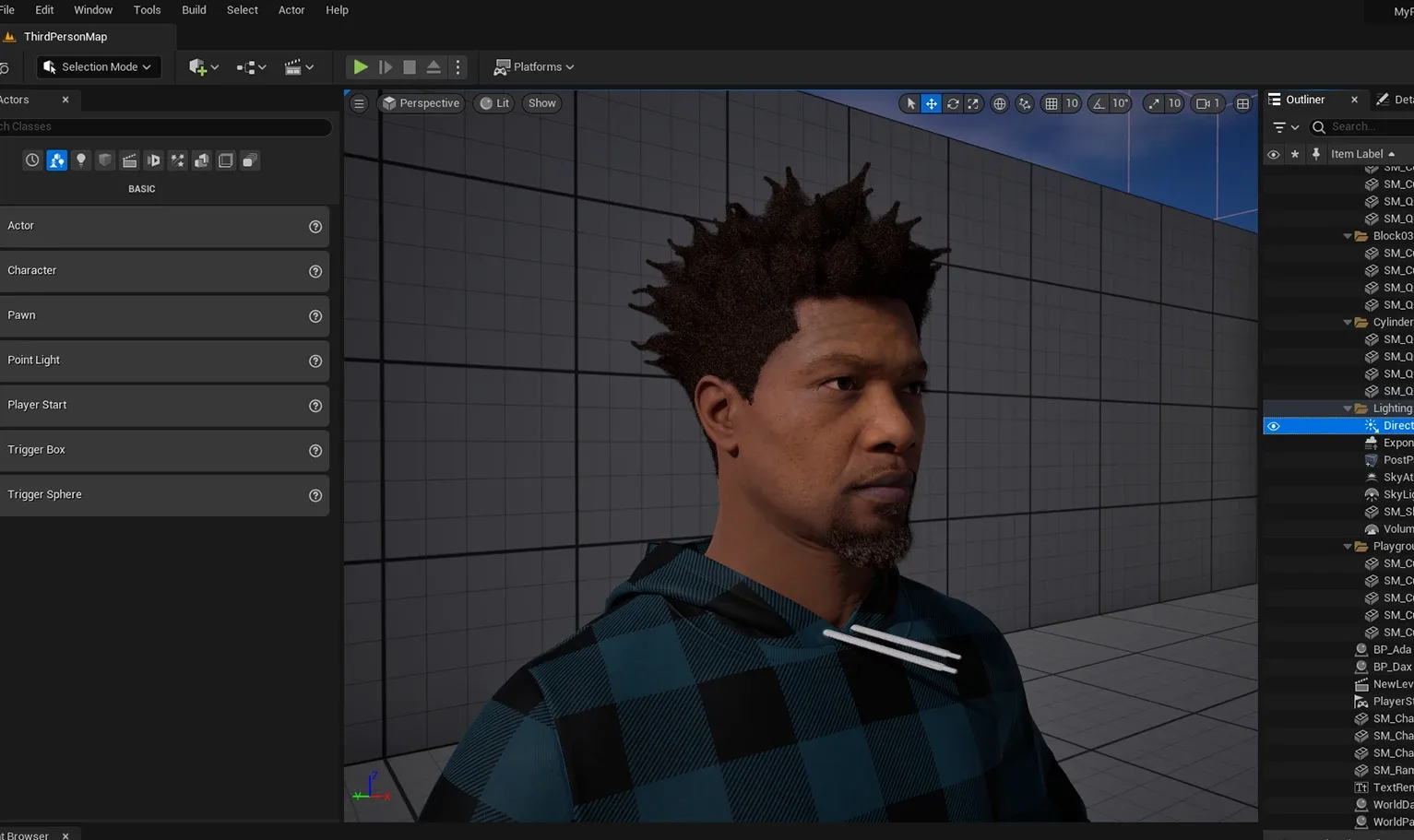Open the Selection Mode dropdown

(98, 67)
